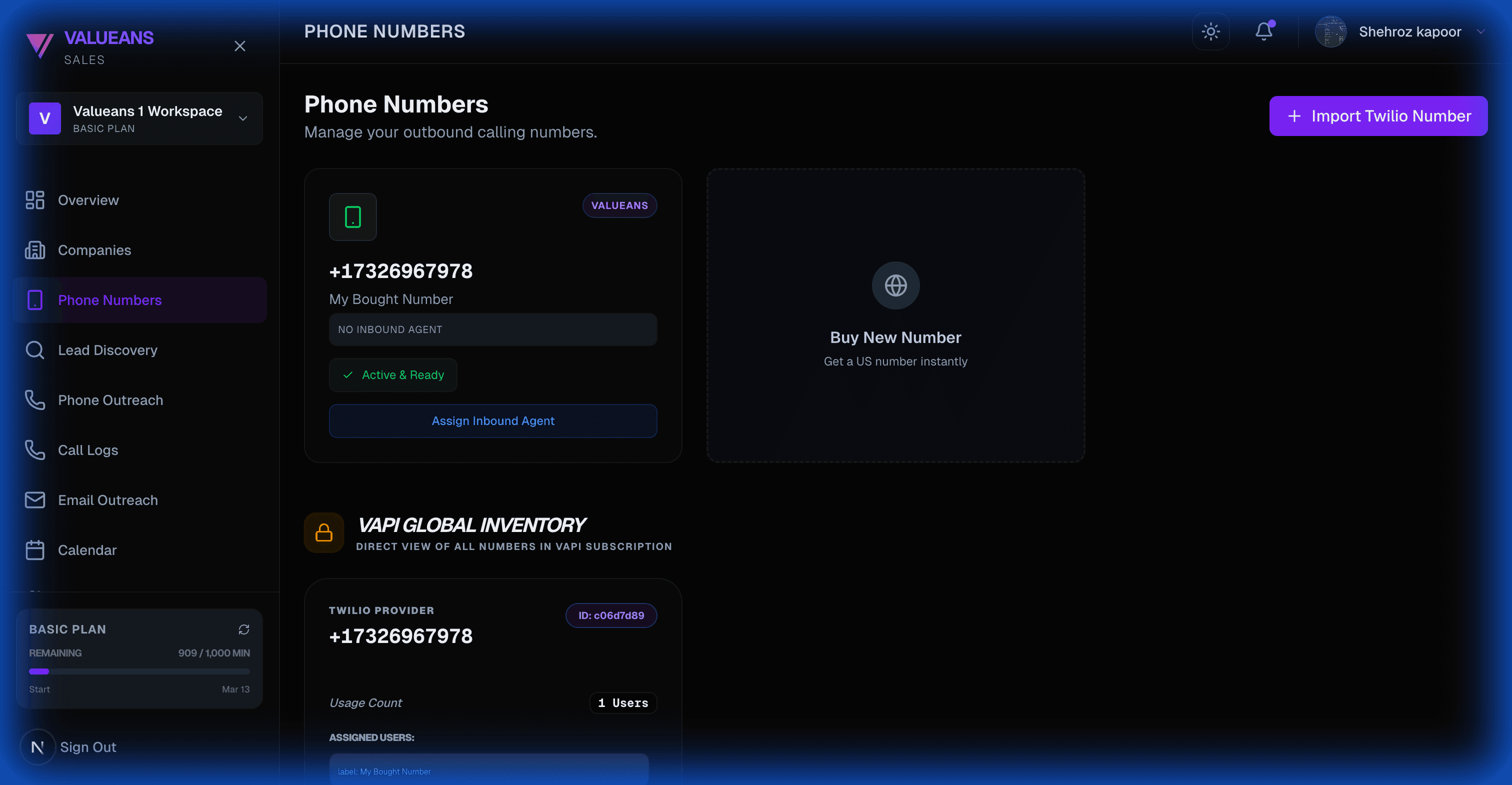Click the Valueans logo in sidebar
The image size is (1512, 785).
pos(40,45)
